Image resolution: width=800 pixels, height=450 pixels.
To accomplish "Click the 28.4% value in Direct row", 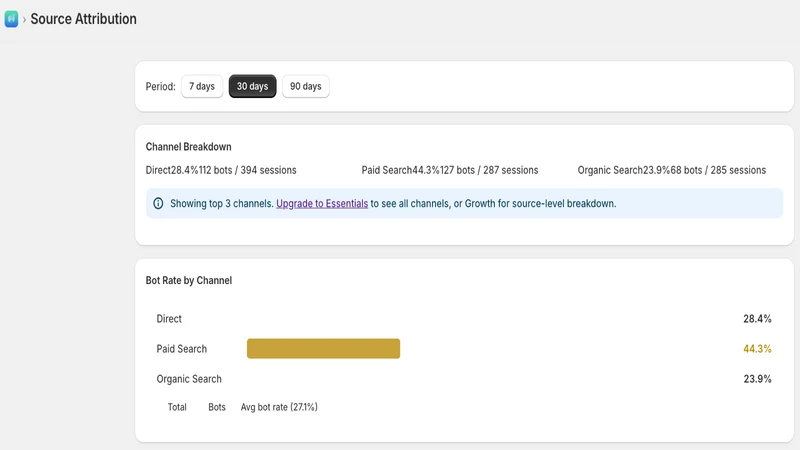I will pos(757,319).
